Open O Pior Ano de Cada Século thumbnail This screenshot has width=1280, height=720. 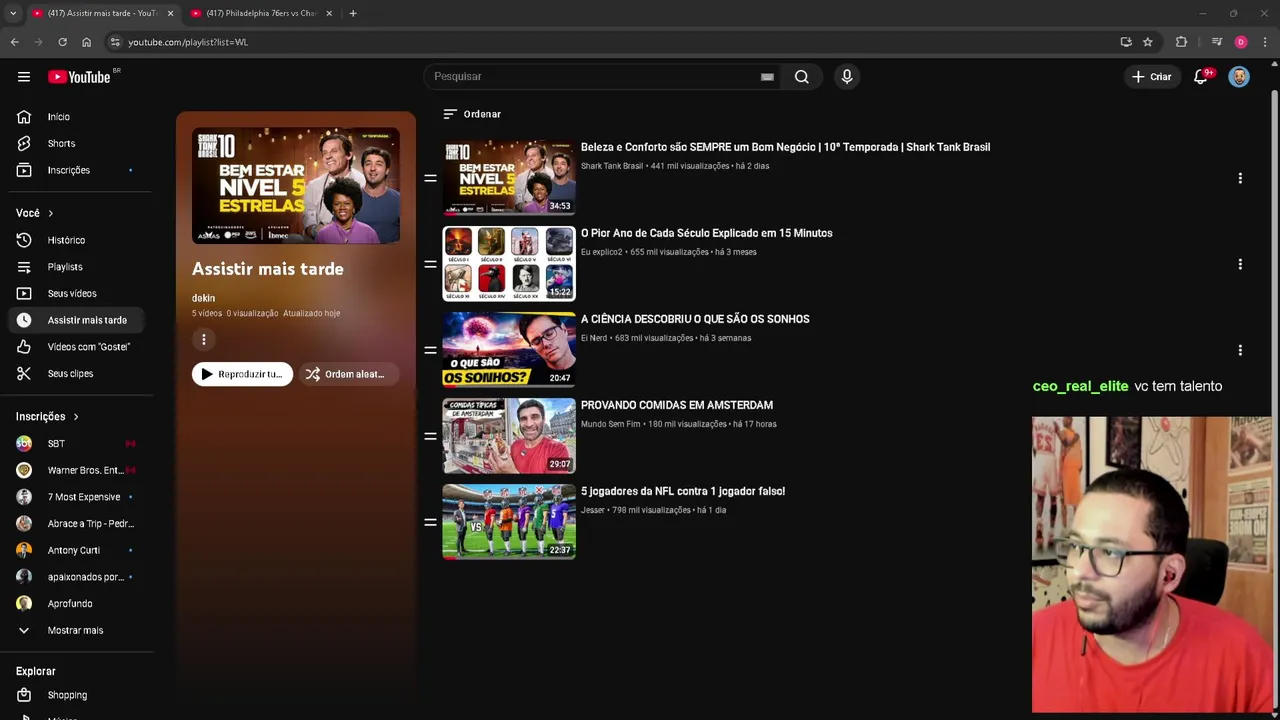509,264
